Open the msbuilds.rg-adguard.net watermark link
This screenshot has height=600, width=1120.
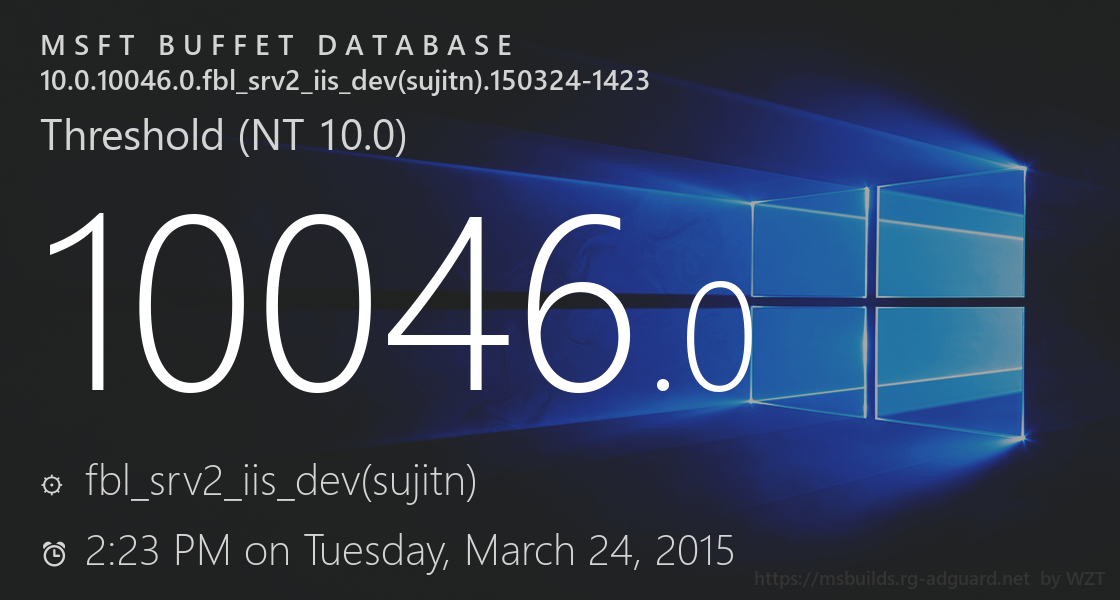[892, 579]
